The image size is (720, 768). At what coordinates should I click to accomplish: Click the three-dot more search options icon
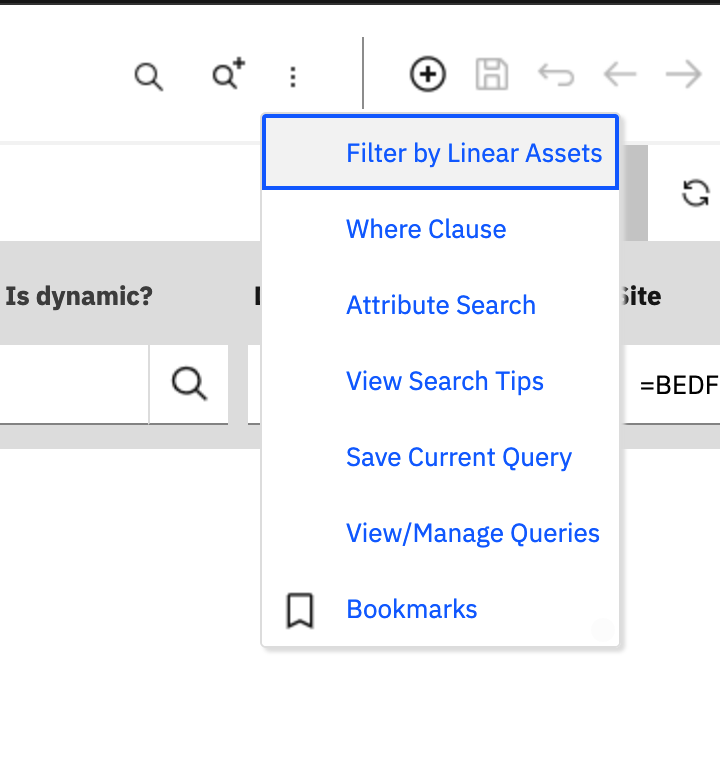292,76
